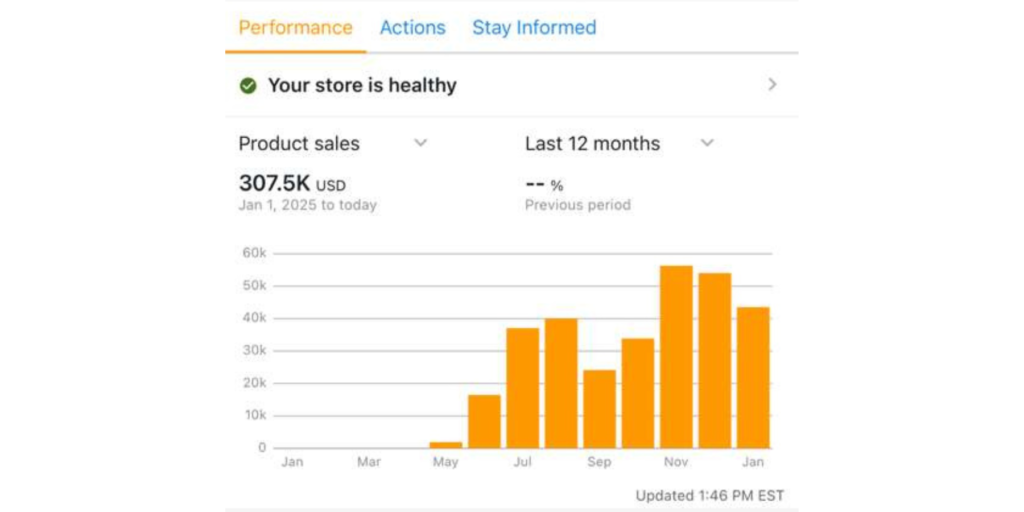Switch to the Performance tab
The image size is (1024, 512).
295,28
